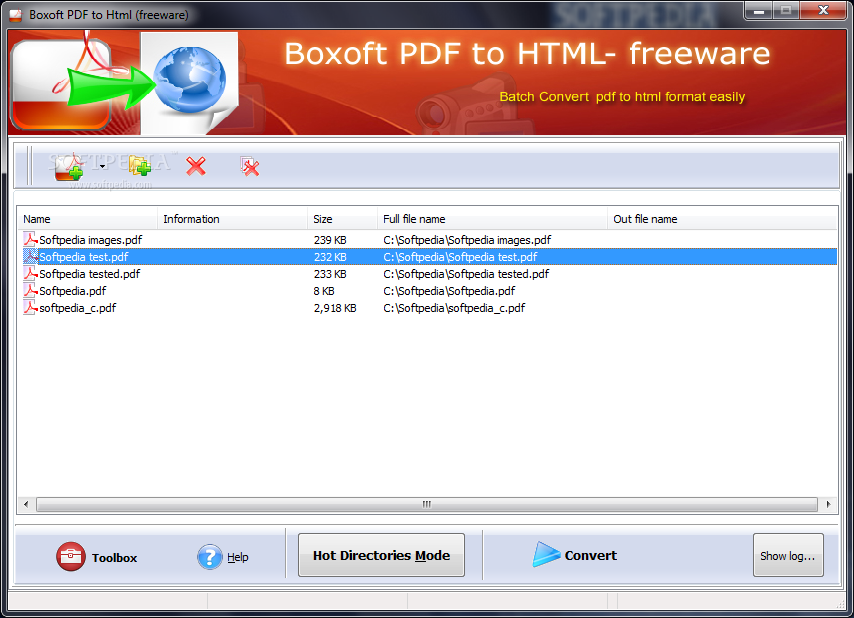The image size is (854, 618).
Task: Click the PDF icon next to Softpedia images.pdf
Action: point(30,239)
